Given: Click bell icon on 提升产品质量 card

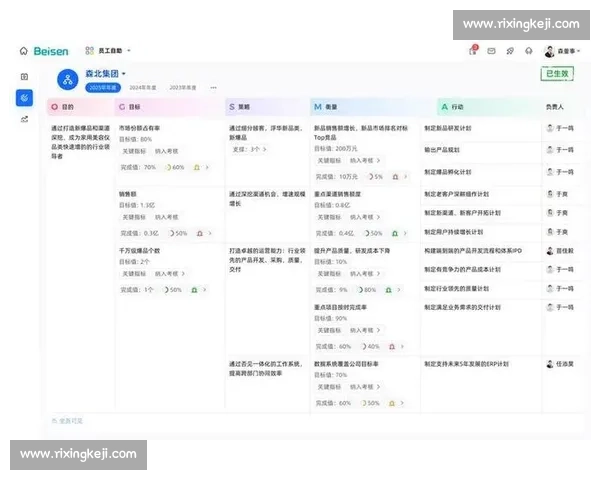Looking at the screenshot, I should coord(388,290).
